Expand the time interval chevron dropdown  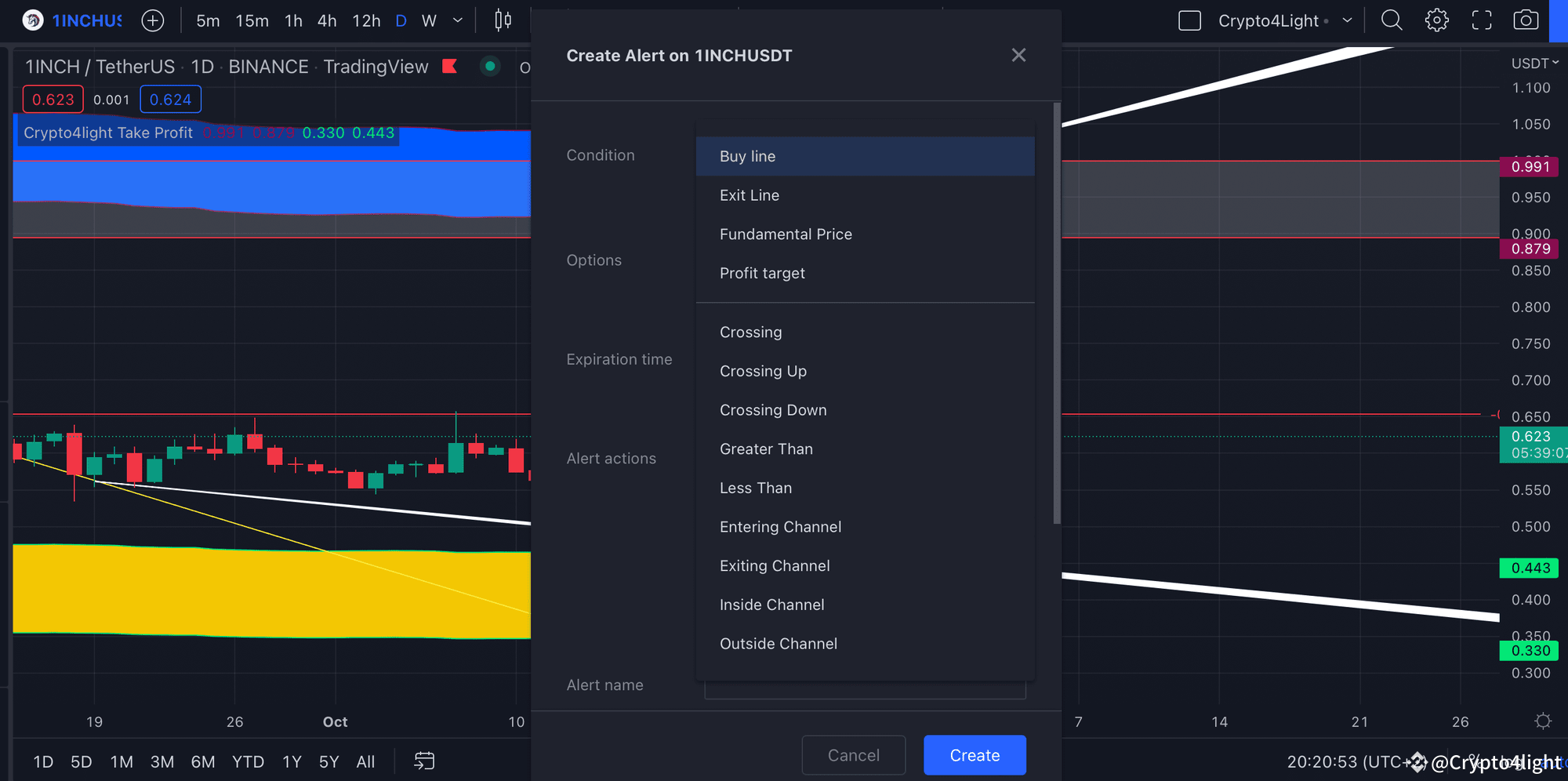[x=458, y=20]
